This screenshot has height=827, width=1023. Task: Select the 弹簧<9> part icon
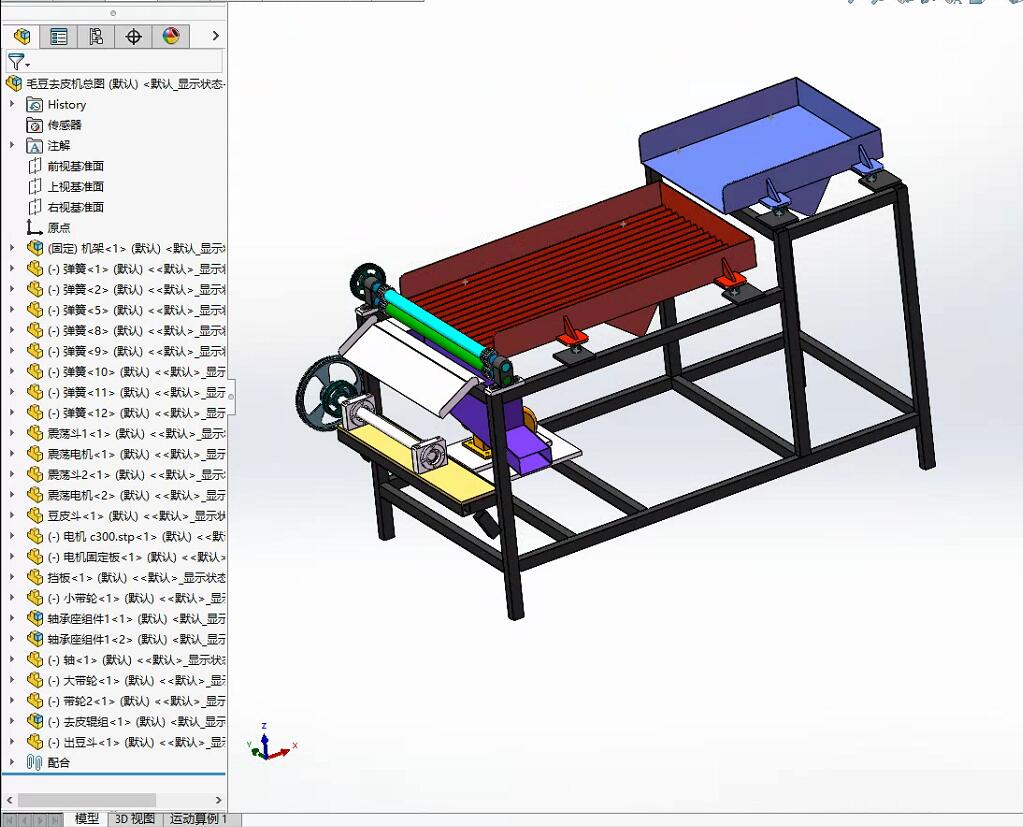coord(35,351)
